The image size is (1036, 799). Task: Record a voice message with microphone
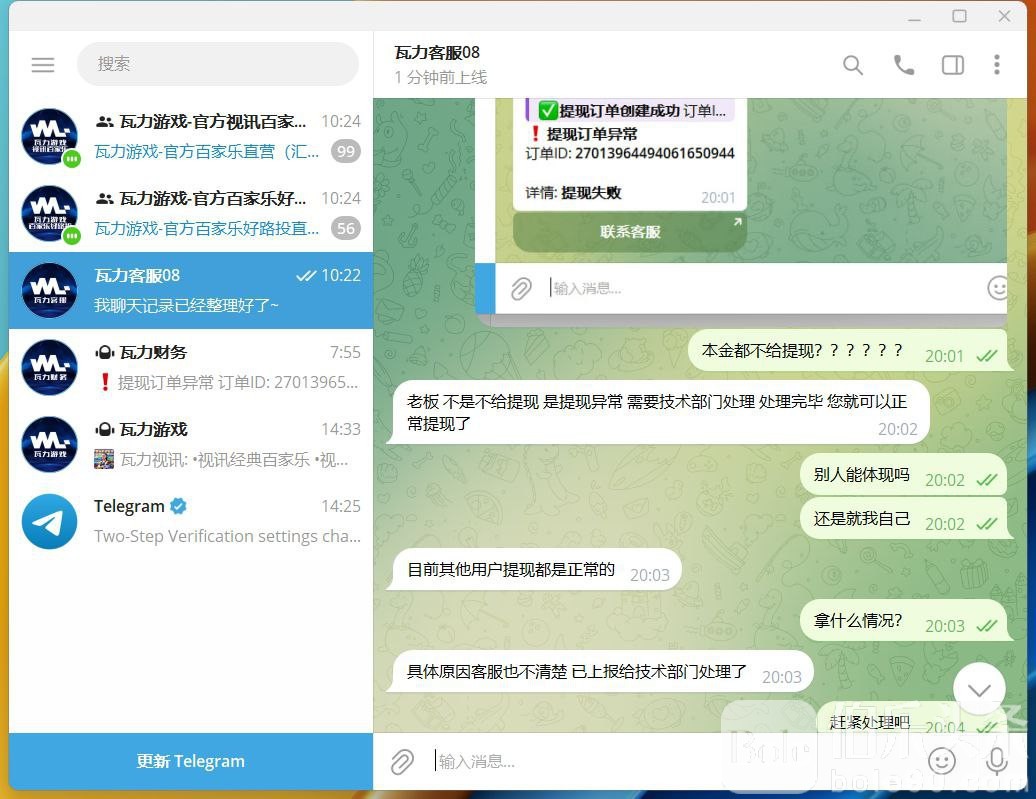coord(996,761)
